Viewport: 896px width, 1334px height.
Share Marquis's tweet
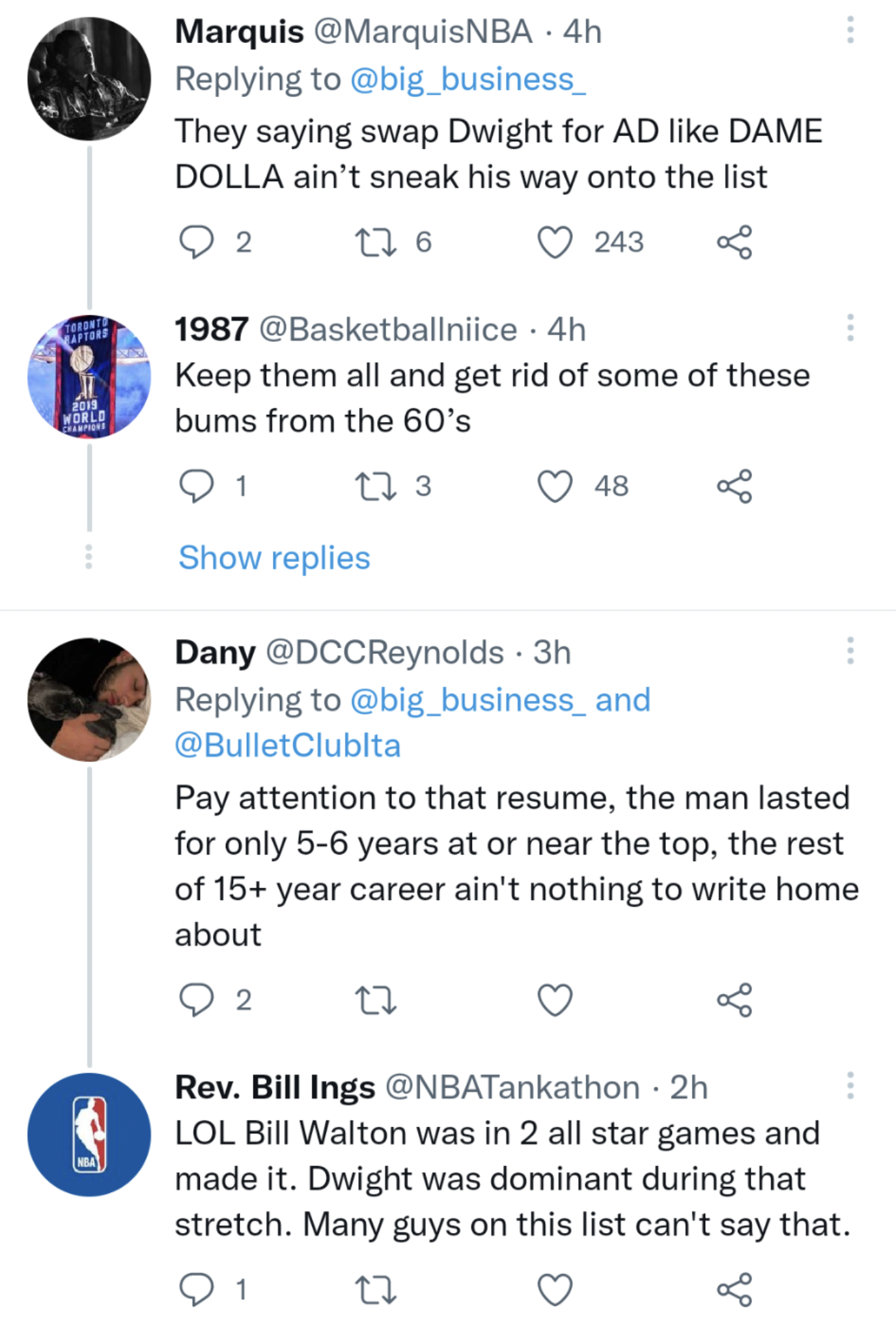(735, 242)
